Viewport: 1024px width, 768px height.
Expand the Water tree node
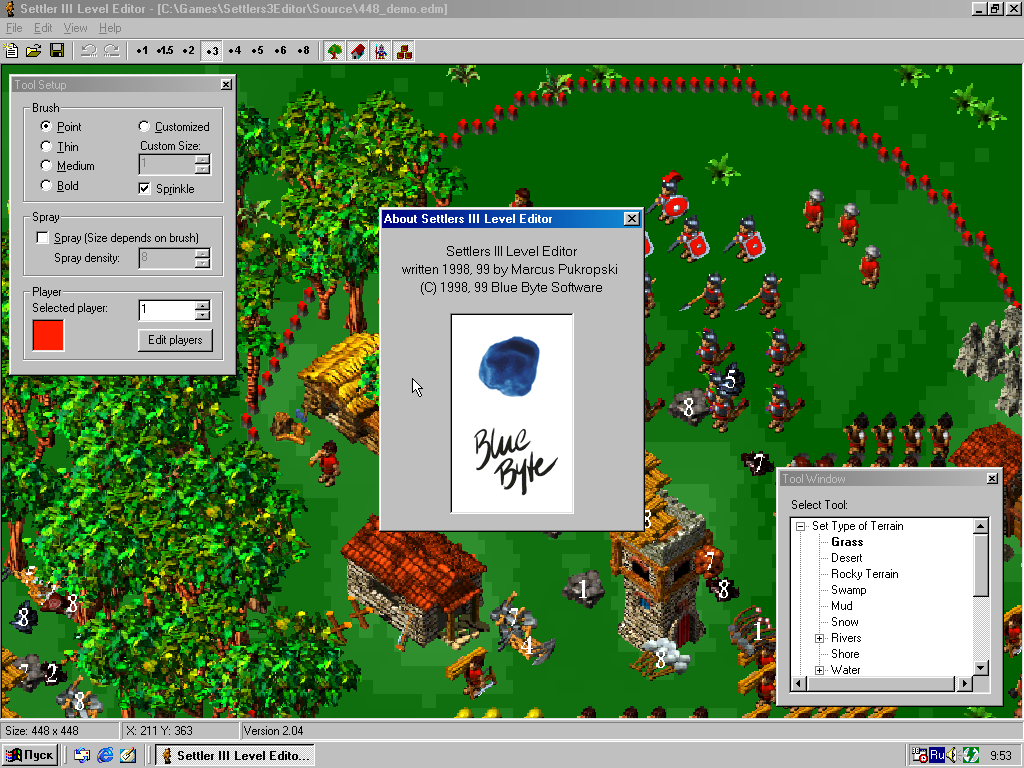tap(820, 670)
